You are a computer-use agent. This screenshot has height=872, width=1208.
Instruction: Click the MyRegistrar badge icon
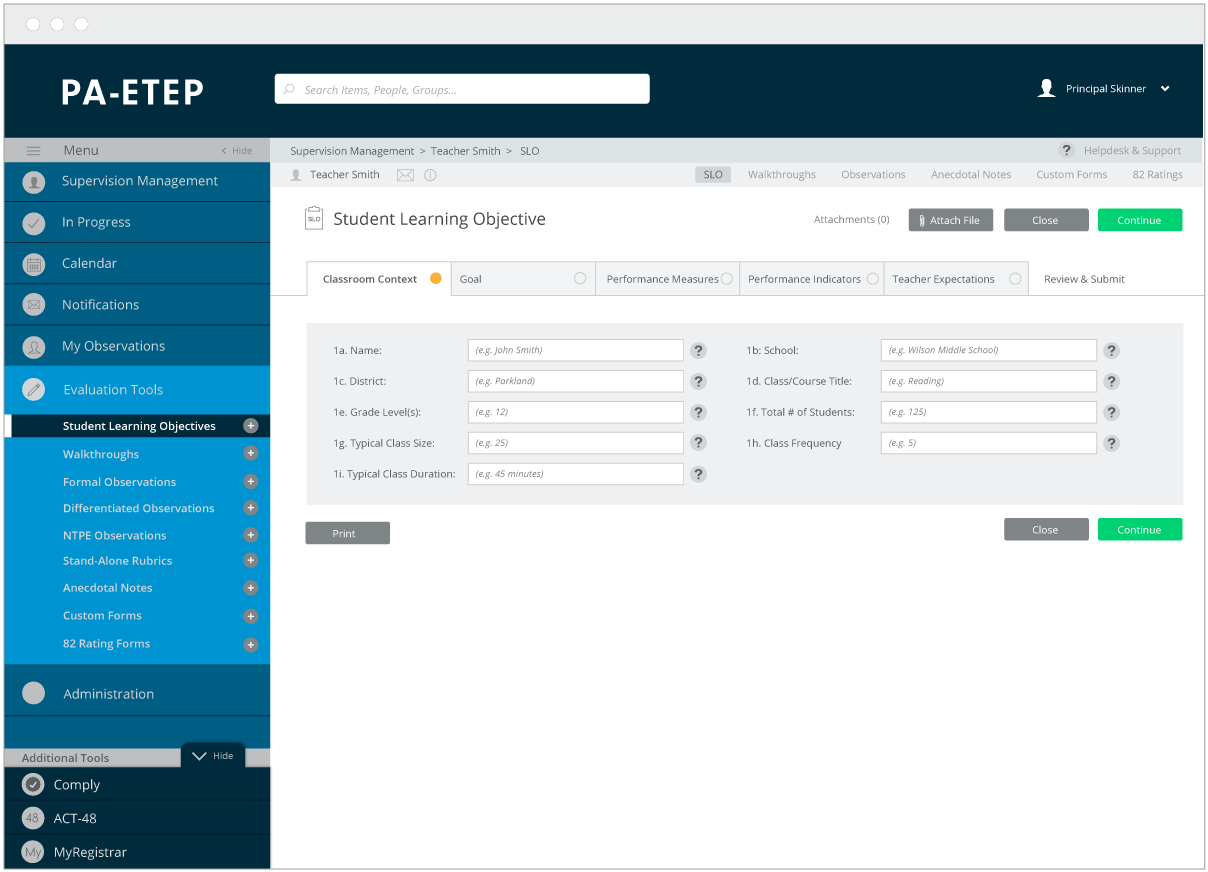[33, 852]
